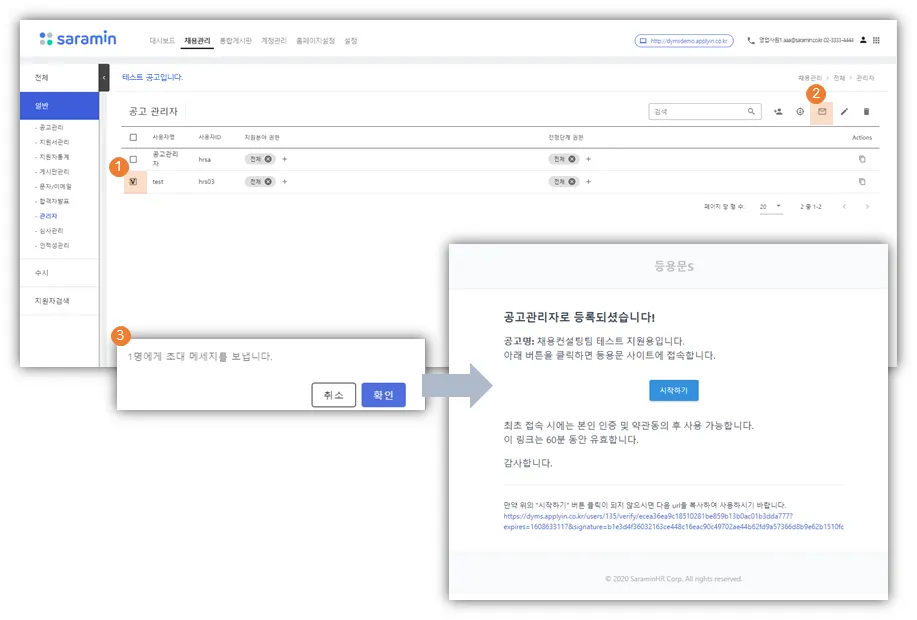Click the verify URL link in the email
917x620 pixels.
[673, 522]
